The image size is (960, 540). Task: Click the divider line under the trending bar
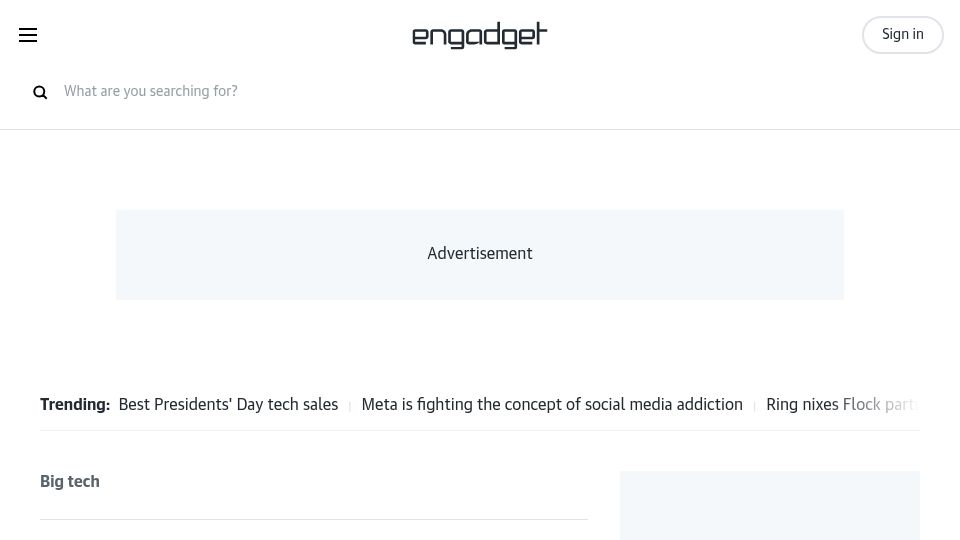[480, 430]
